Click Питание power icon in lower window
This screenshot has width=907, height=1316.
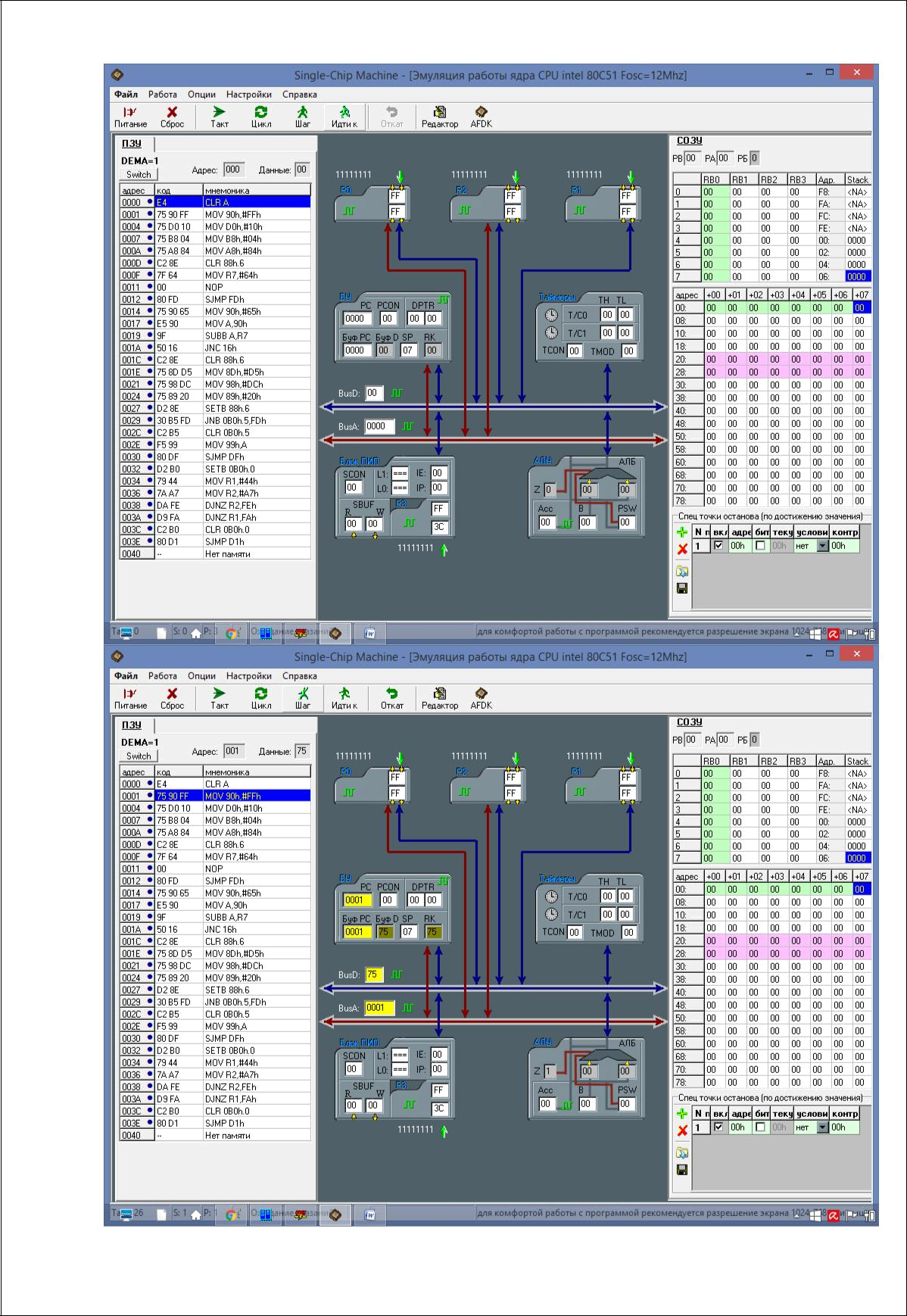coord(130,694)
